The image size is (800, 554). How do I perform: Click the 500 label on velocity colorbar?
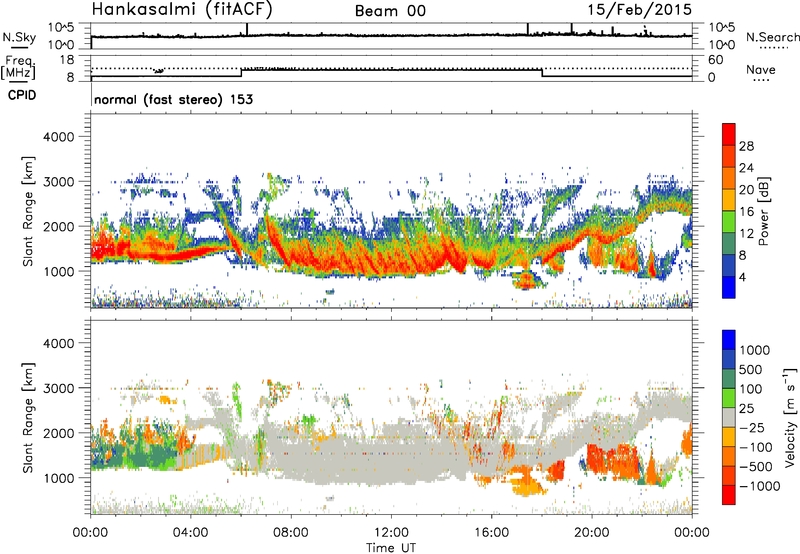click(751, 370)
